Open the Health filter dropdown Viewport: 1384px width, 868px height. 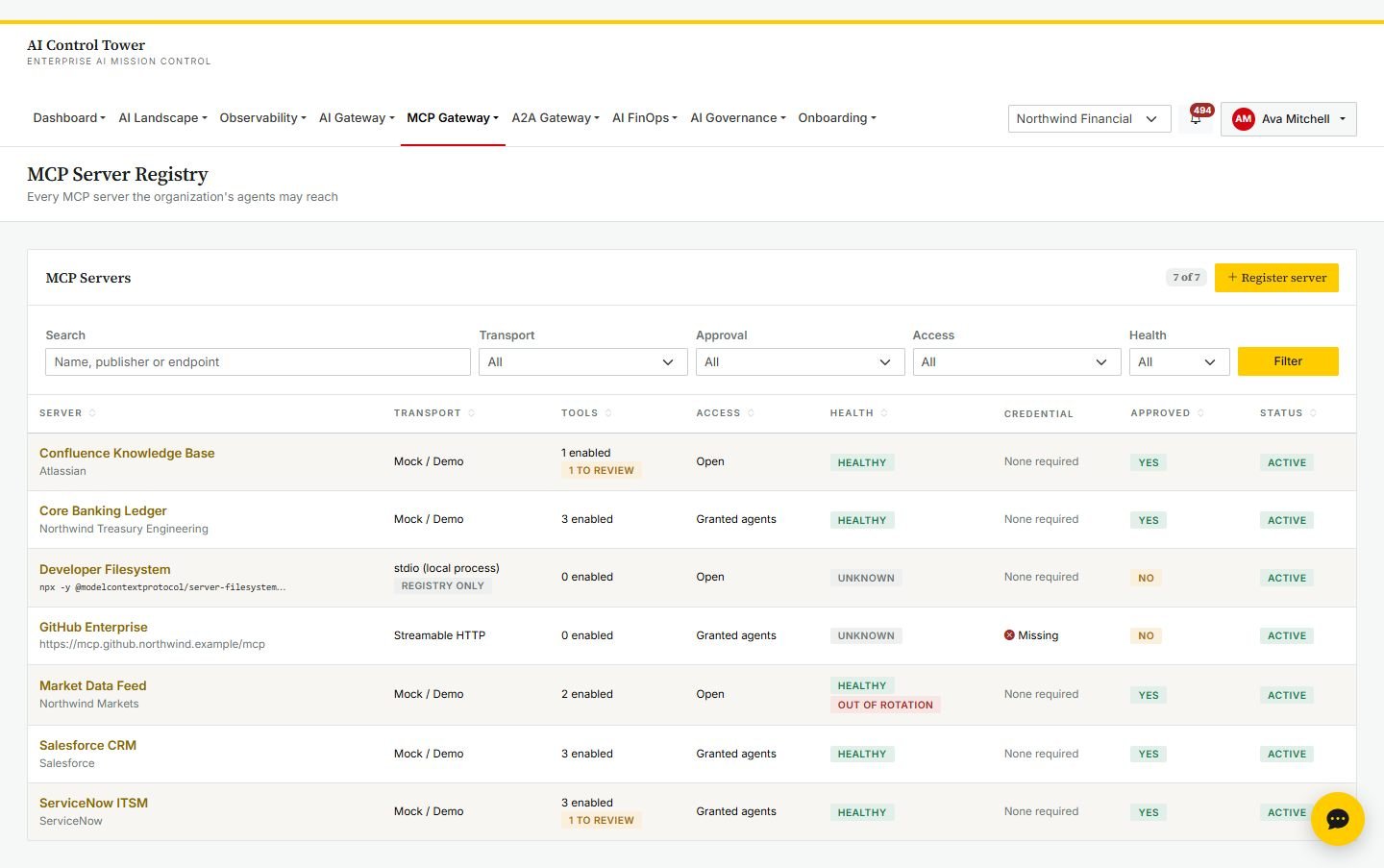1178,362
